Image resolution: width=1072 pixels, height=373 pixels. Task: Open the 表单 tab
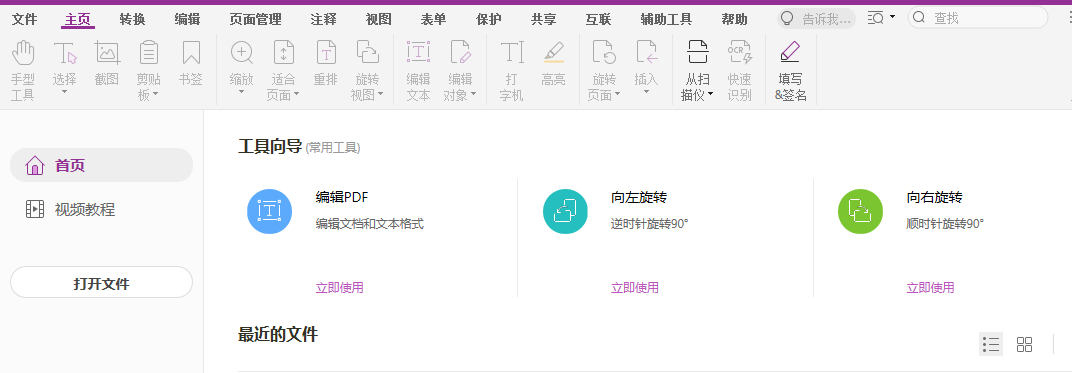click(433, 20)
